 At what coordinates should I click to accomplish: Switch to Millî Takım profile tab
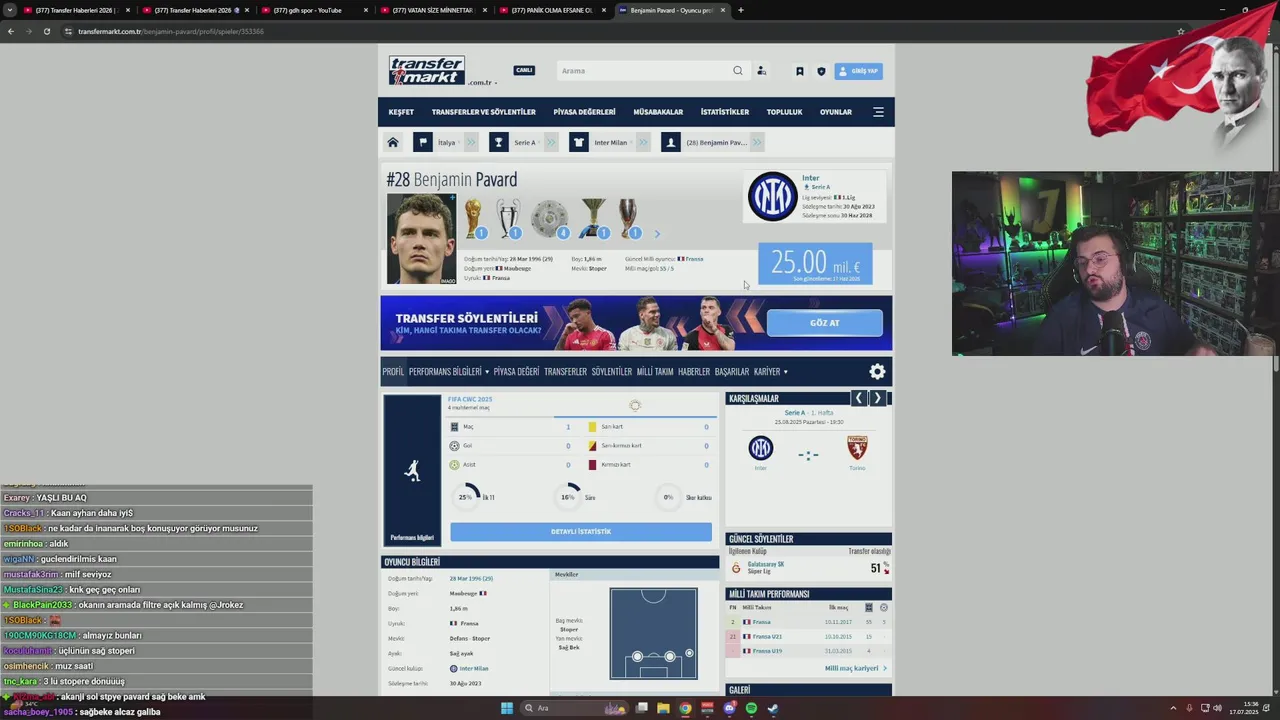tap(655, 372)
